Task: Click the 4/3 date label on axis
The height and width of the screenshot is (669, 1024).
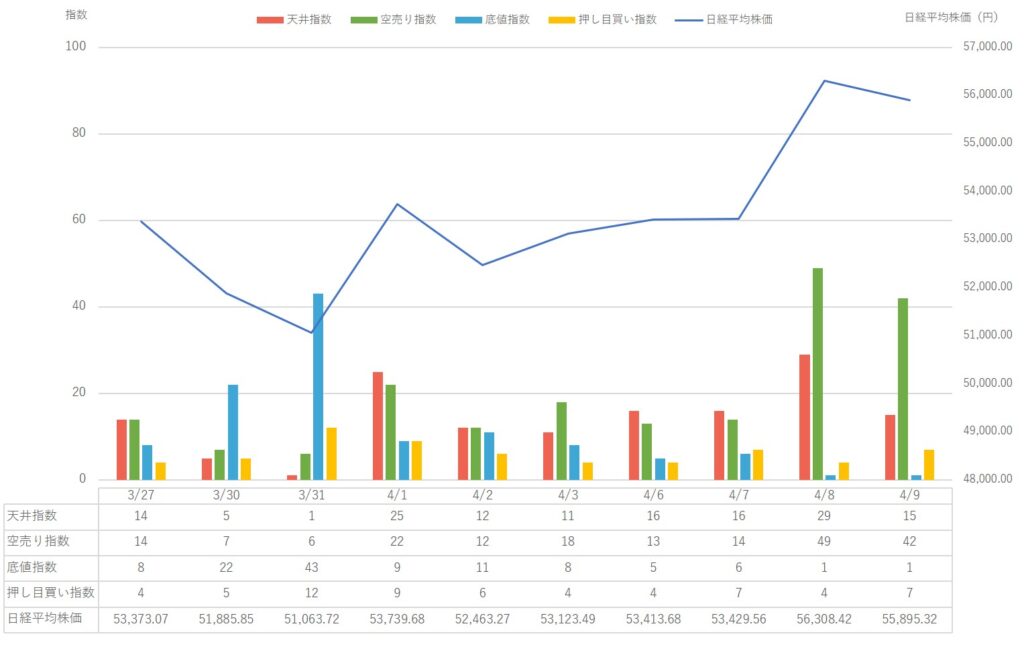Action: point(568,494)
